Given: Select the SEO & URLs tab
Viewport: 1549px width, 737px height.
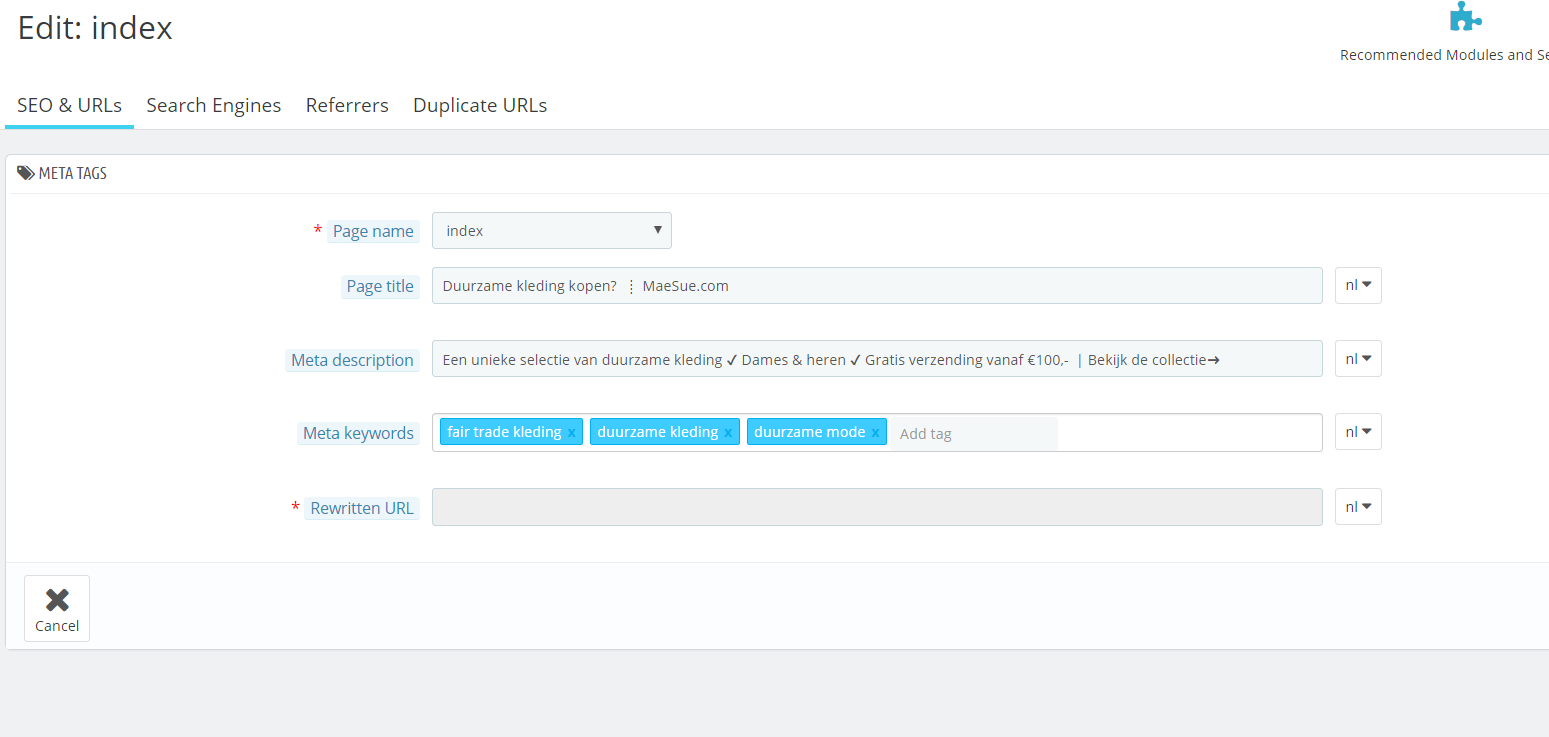Looking at the screenshot, I should 69,106.
